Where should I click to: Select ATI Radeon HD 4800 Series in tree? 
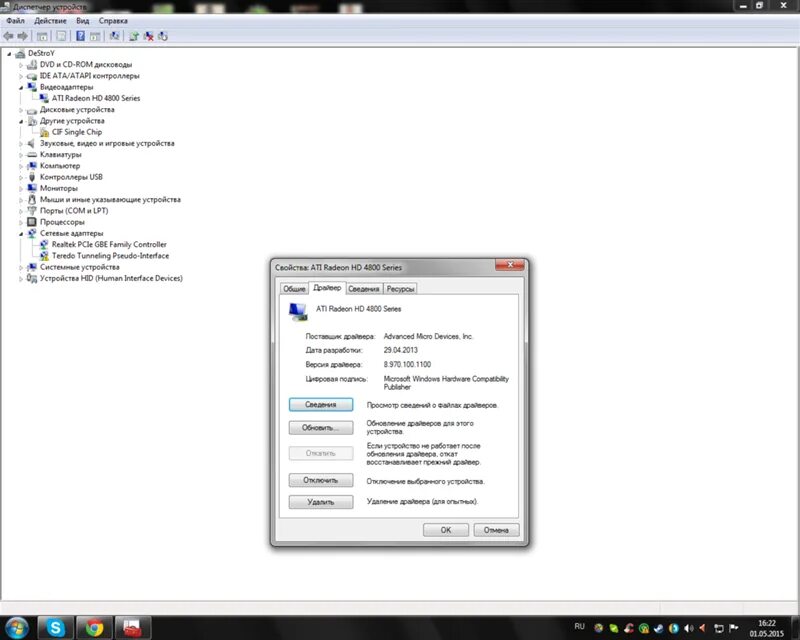pos(95,98)
